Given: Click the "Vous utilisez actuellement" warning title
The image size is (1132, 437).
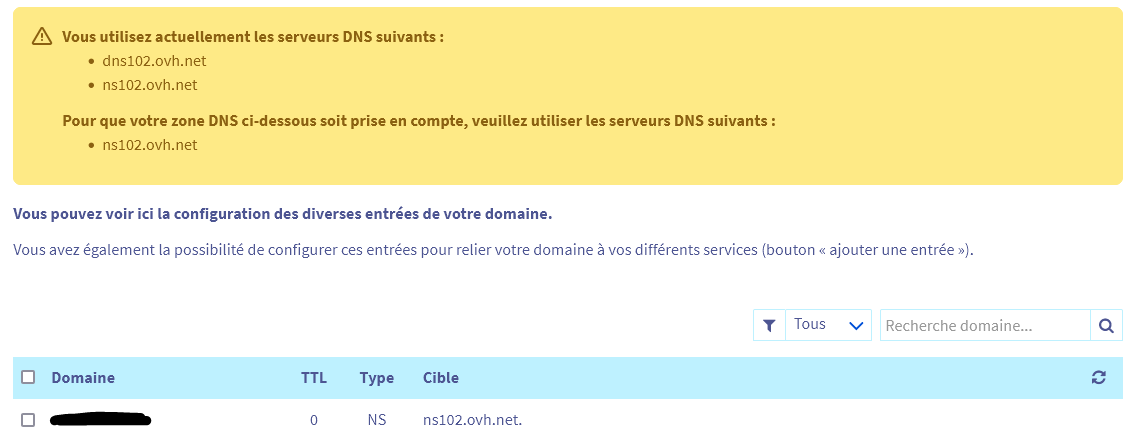Looking at the screenshot, I should [x=253, y=36].
